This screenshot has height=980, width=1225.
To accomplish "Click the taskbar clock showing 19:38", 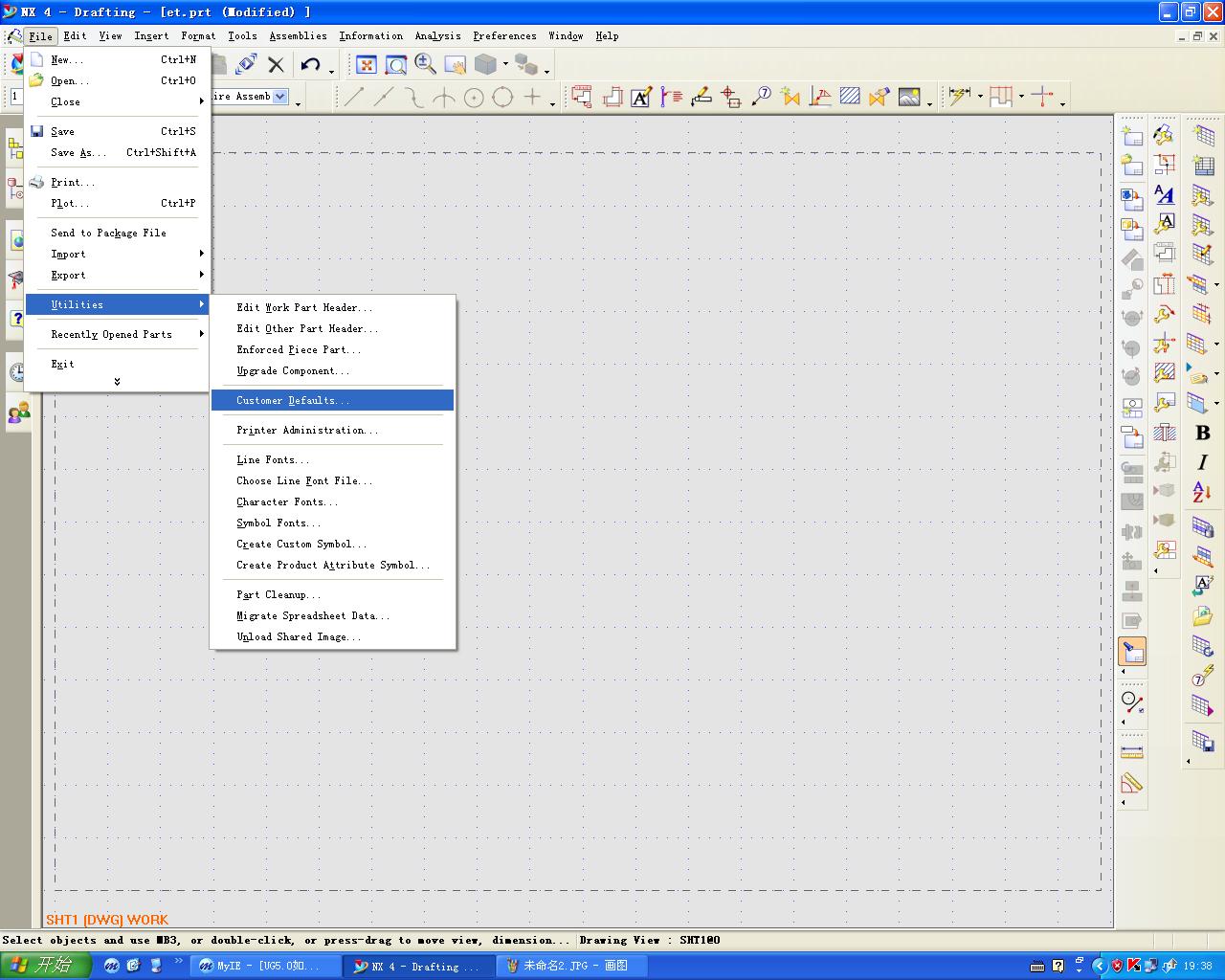I will pos(1198,966).
